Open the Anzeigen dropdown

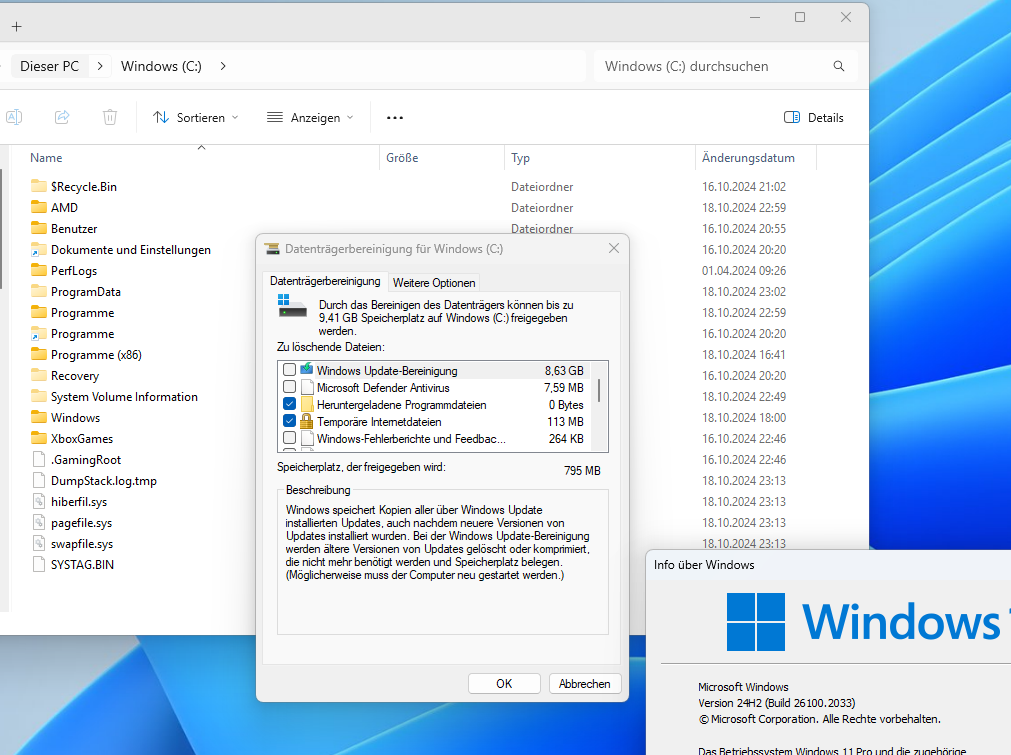[x=310, y=117]
